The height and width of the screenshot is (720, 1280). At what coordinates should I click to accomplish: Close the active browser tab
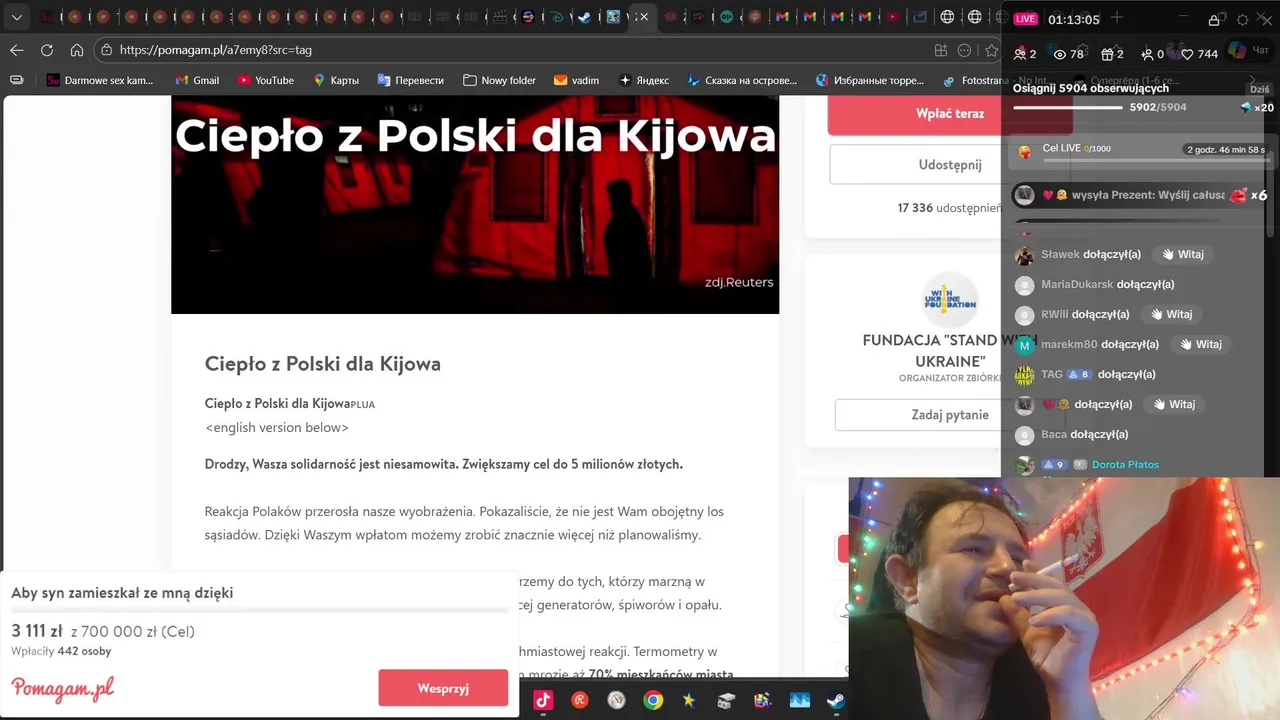(x=644, y=17)
